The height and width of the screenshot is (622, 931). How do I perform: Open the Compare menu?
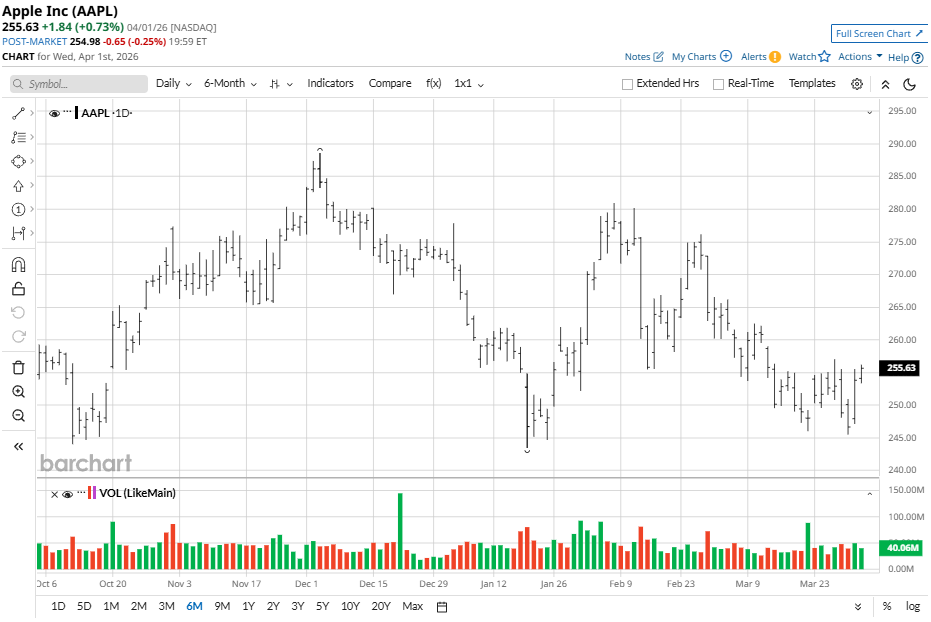click(x=390, y=83)
